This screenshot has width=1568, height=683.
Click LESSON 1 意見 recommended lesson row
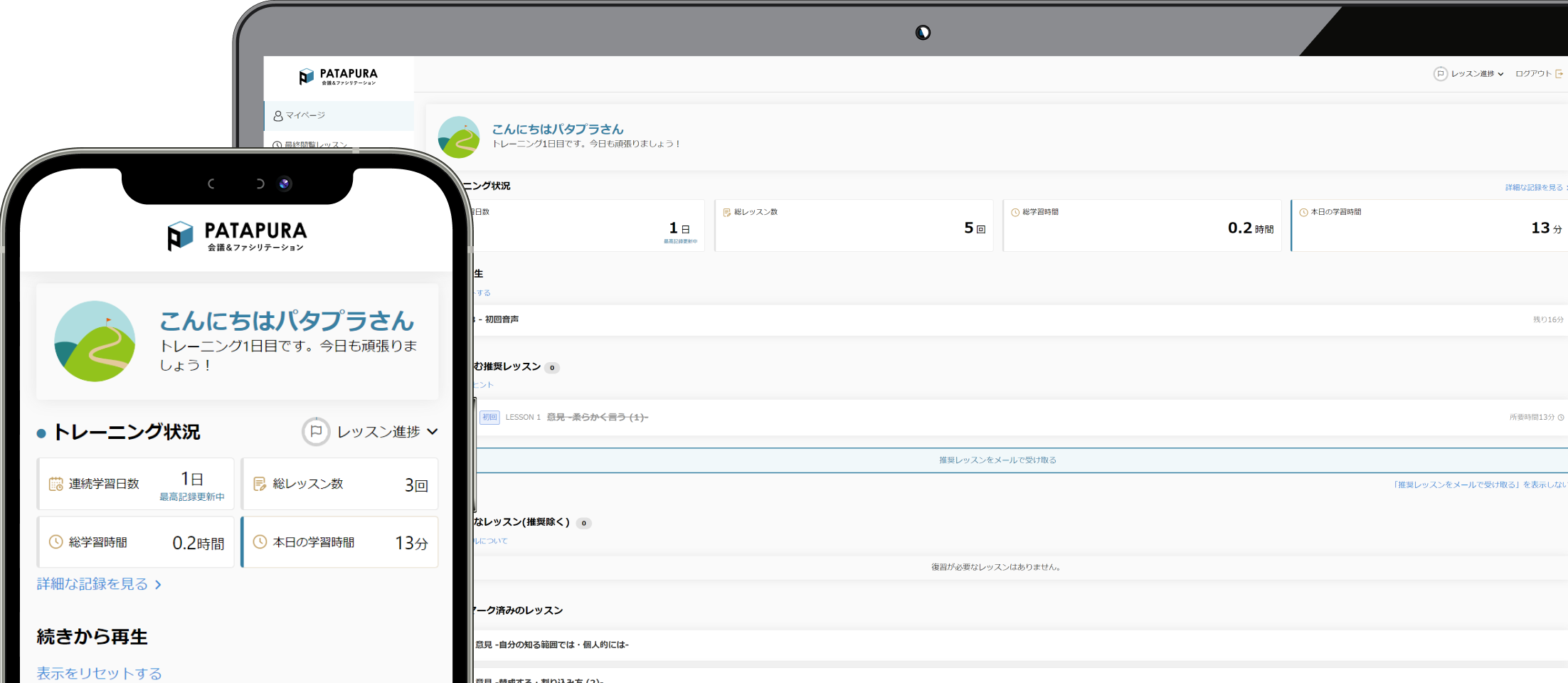pos(1021,417)
